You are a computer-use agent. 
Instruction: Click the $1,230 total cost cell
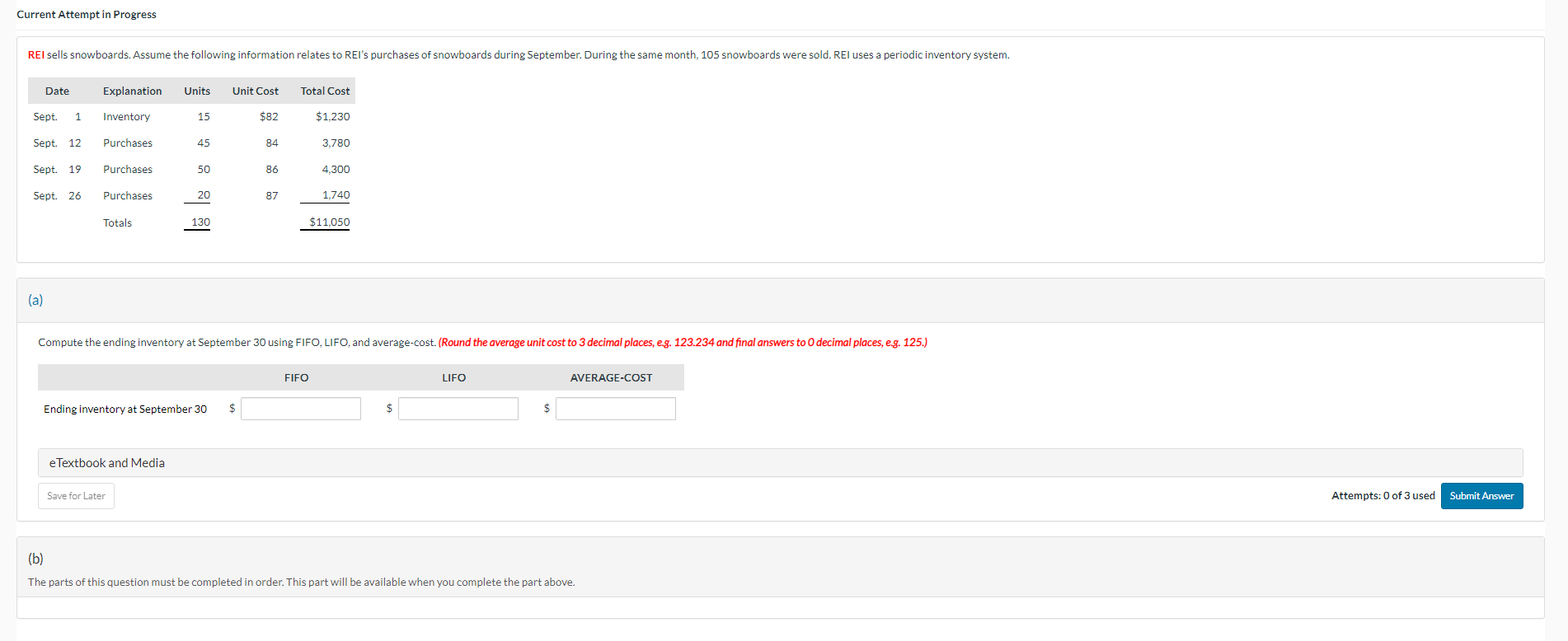click(x=333, y=117)
